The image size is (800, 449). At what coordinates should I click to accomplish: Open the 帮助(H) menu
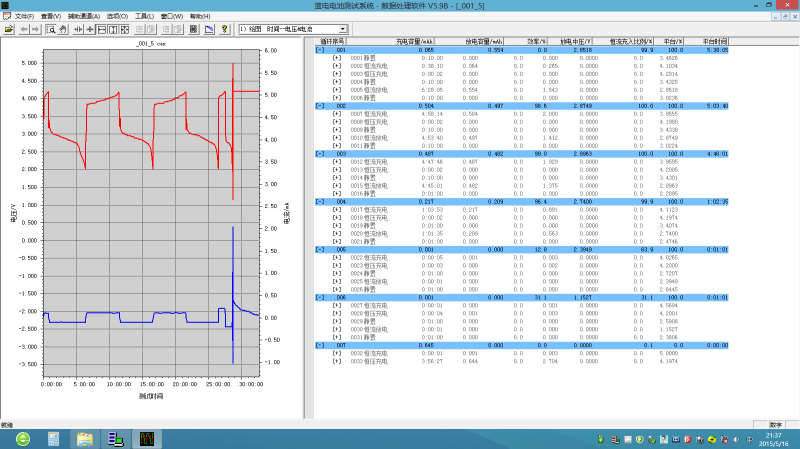pyautogui.click(x=200, y=17)
